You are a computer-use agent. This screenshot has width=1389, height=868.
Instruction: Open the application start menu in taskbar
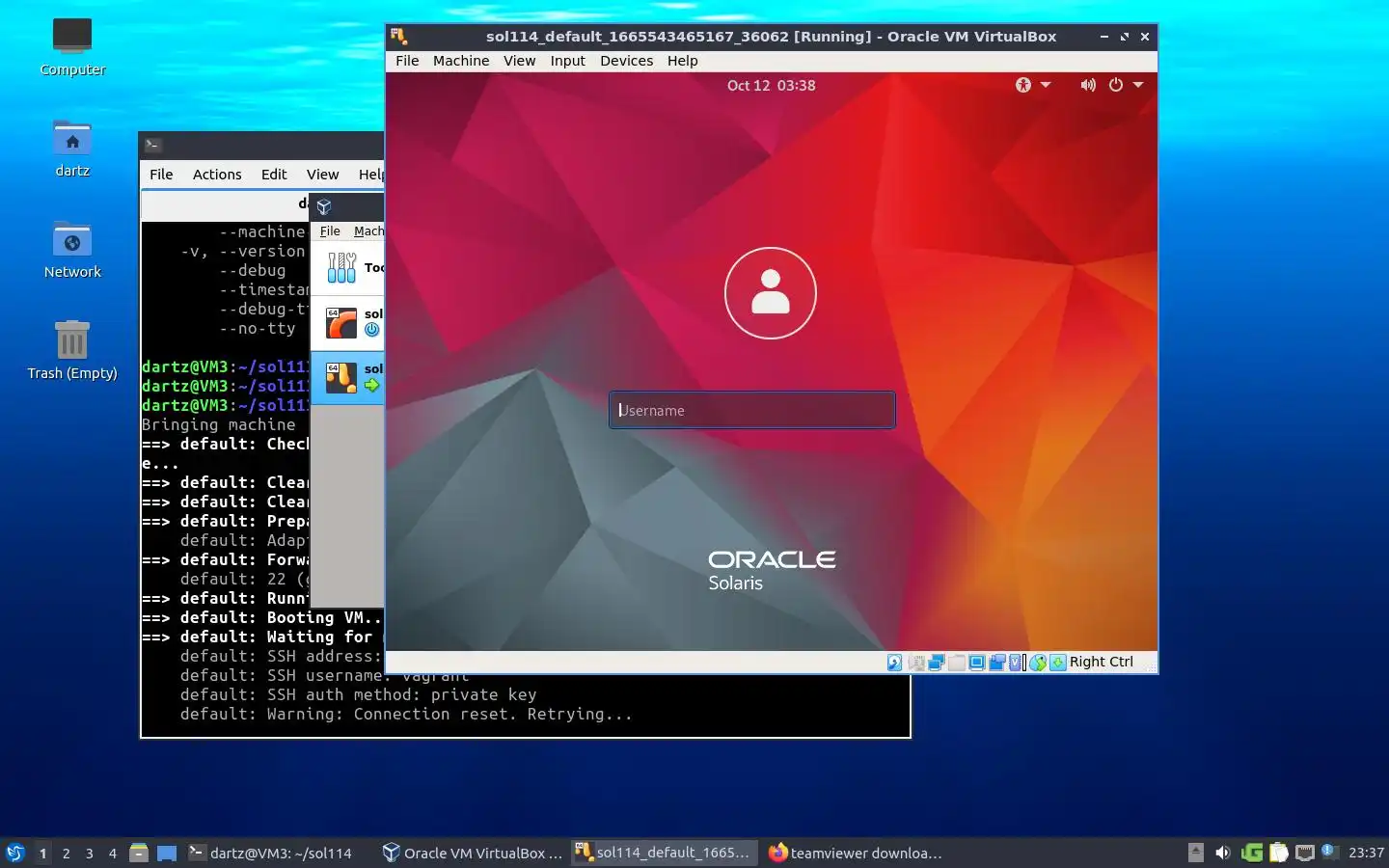[15, 853]
